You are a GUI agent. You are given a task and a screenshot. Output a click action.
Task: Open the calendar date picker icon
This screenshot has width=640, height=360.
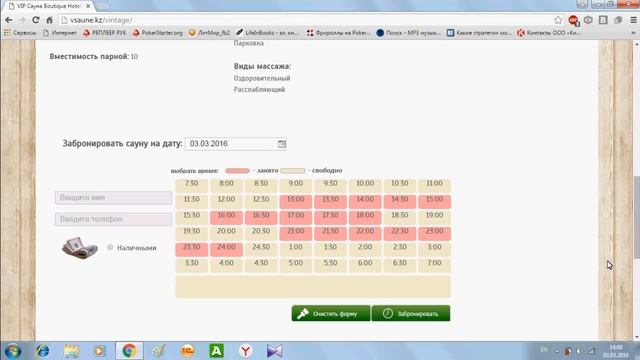[x=282, y=144]
